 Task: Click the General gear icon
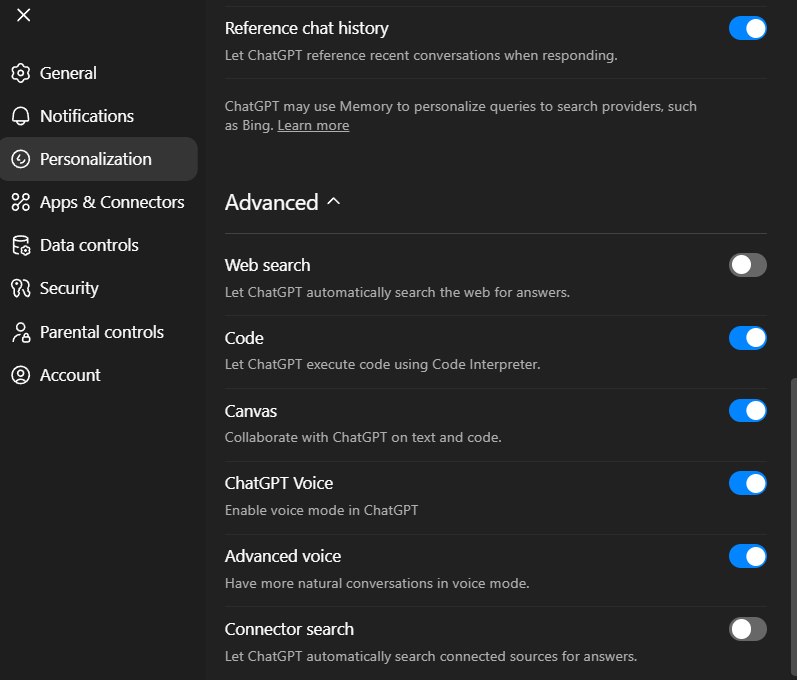click(x=21, y=73)
